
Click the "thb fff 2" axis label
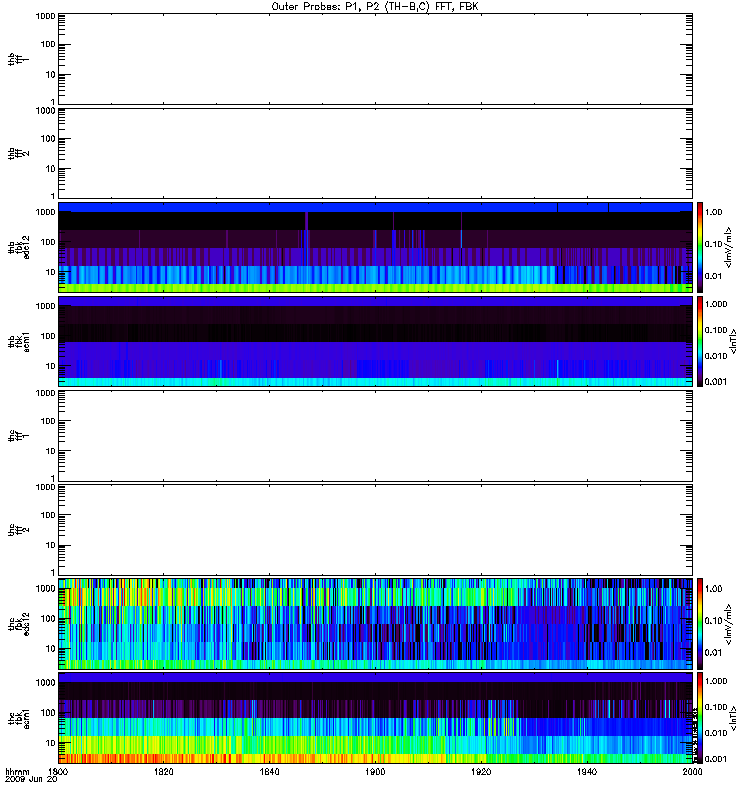tap(19, 154)
